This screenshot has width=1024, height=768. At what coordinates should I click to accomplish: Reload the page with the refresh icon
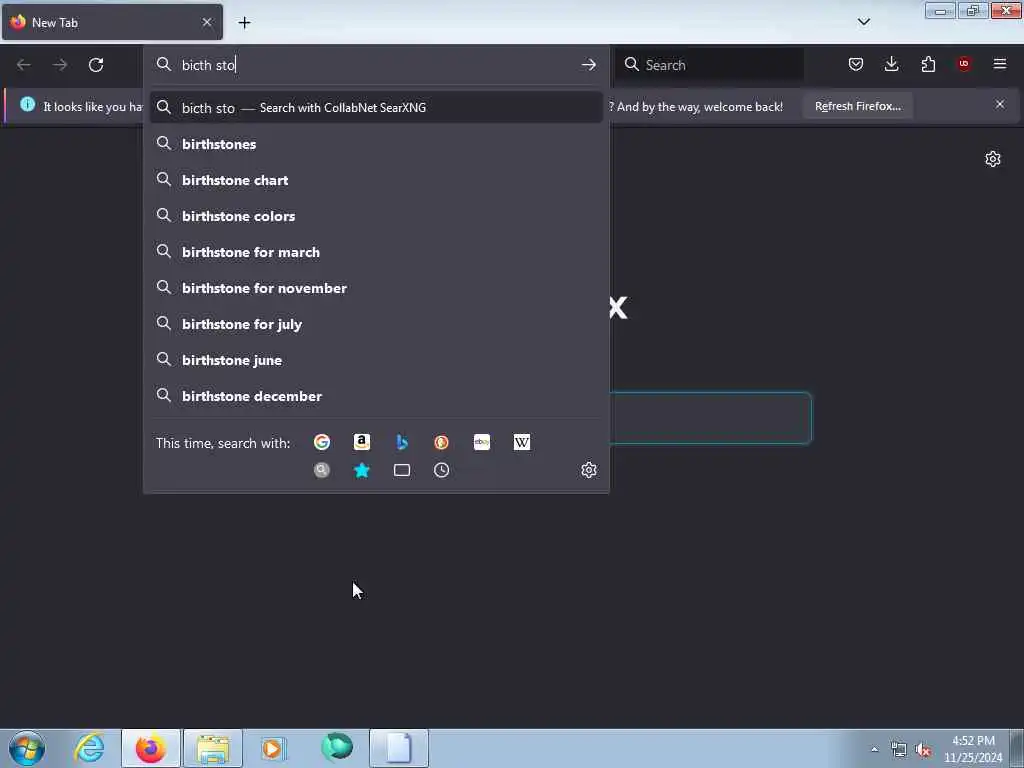click(96, 65)
